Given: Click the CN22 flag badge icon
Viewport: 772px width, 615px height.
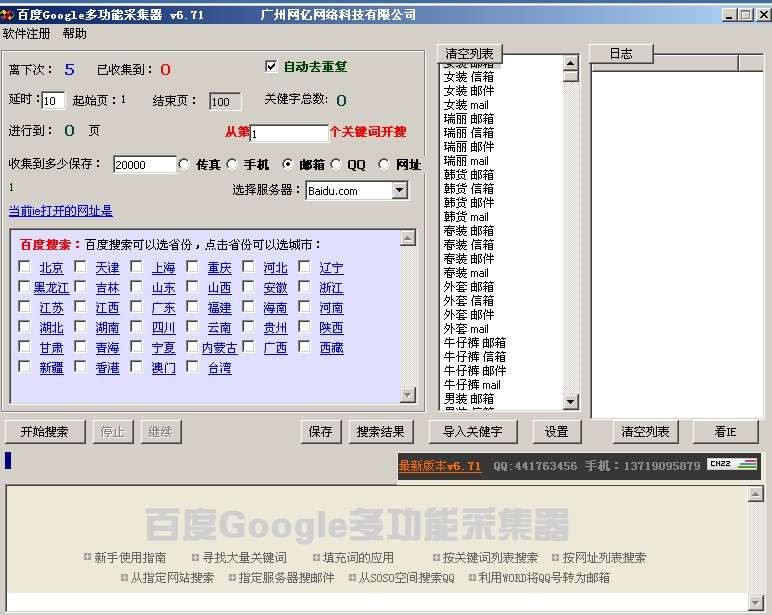Looking at the screenshot, I should [732, 464].
